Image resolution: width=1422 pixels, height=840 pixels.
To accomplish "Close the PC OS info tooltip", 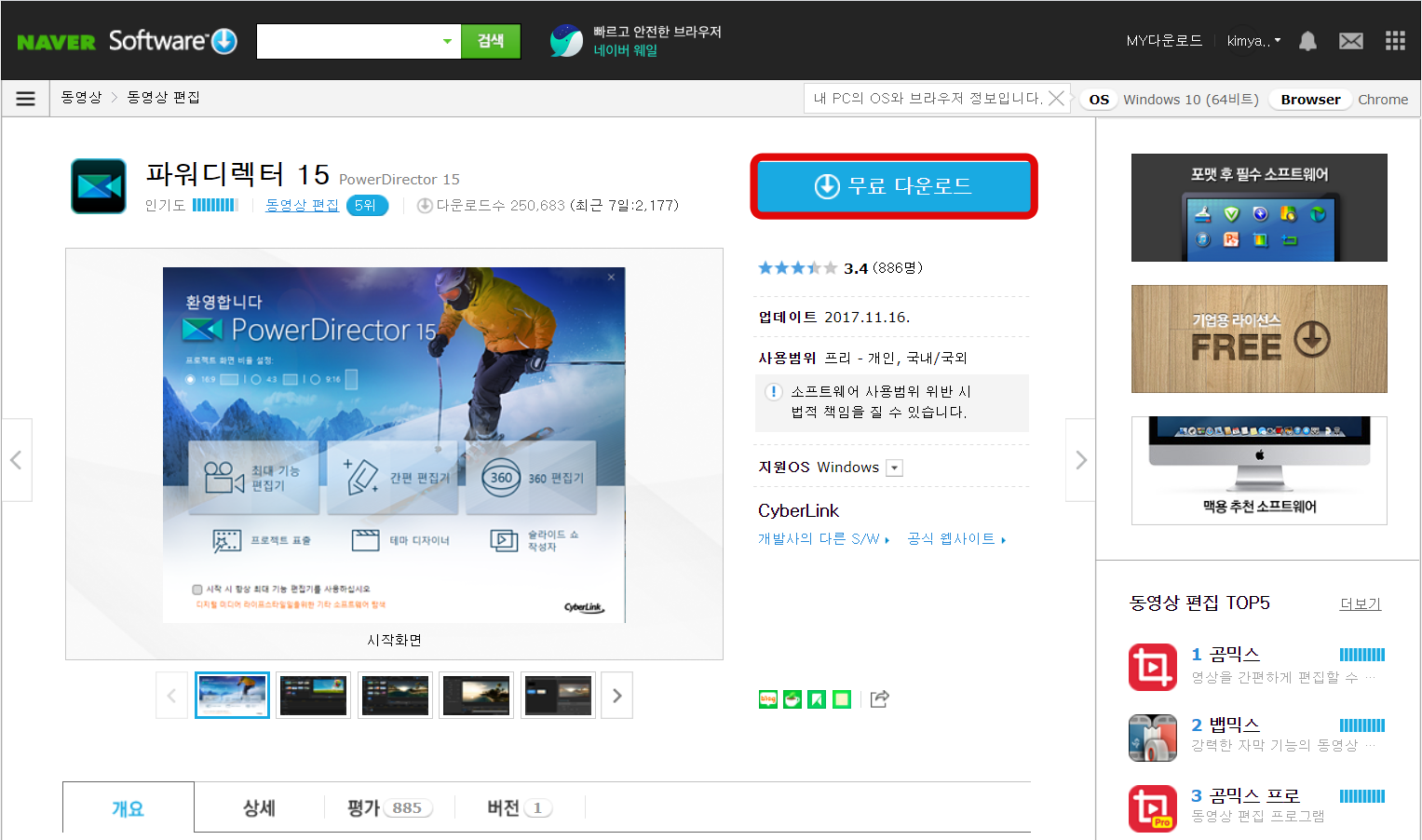I will (x=1056, y=98).
